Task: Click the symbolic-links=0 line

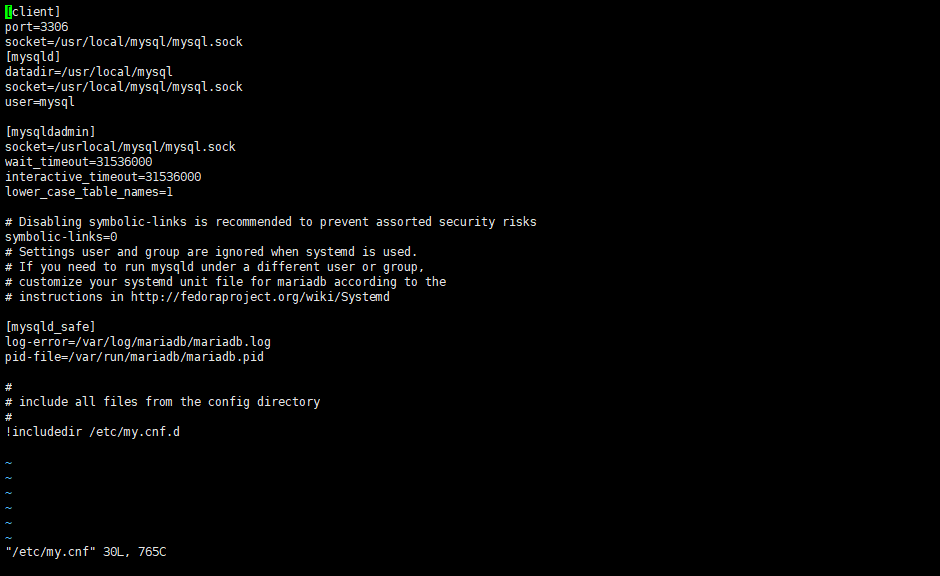Action: tap(61, 237)
